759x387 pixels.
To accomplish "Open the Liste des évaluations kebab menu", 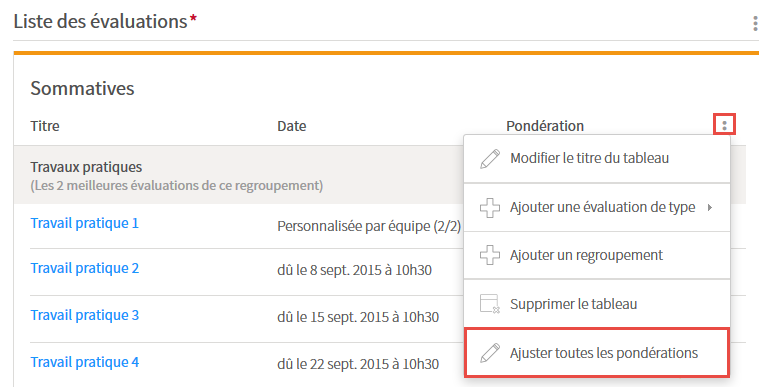I will pos(755,23).
